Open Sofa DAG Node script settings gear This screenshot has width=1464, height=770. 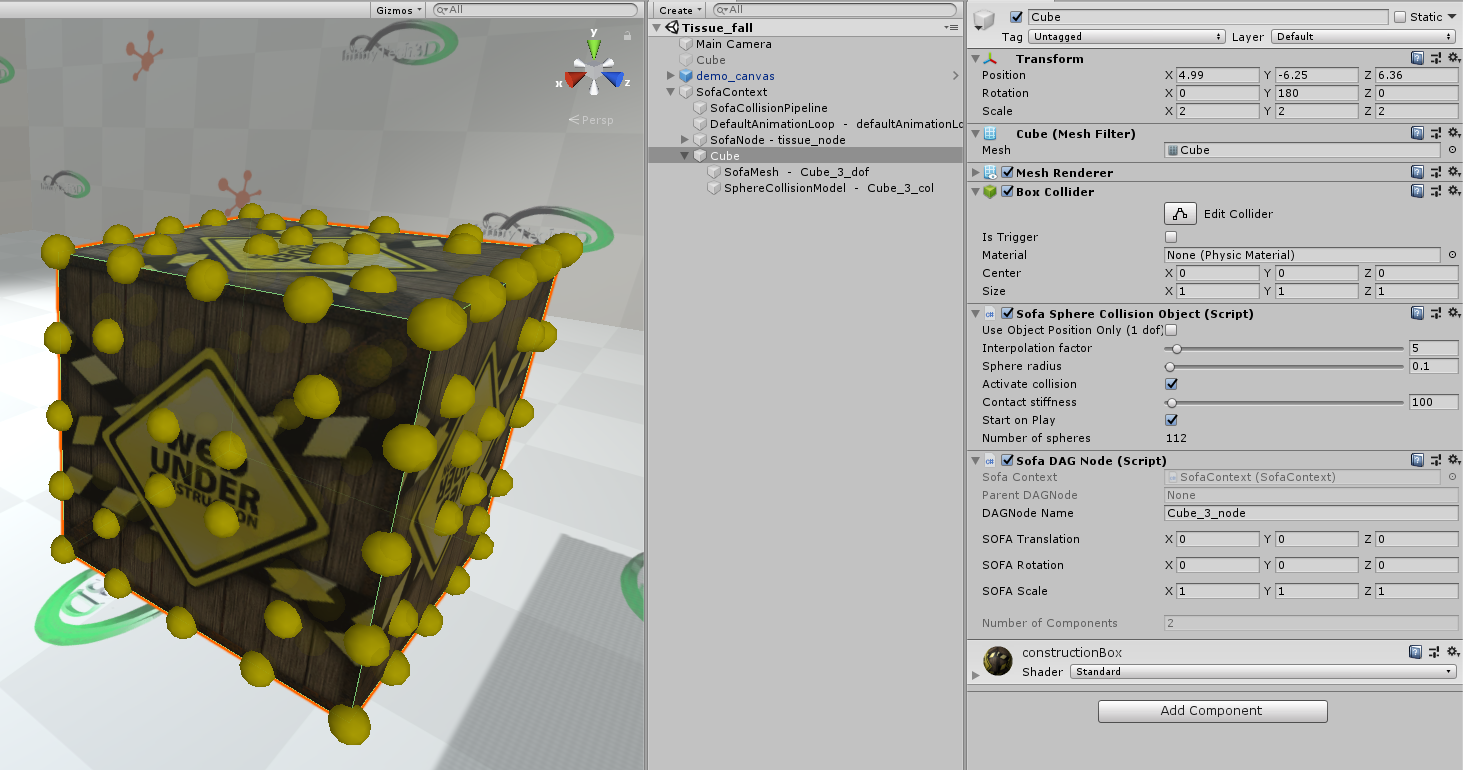pos(1454,459)
